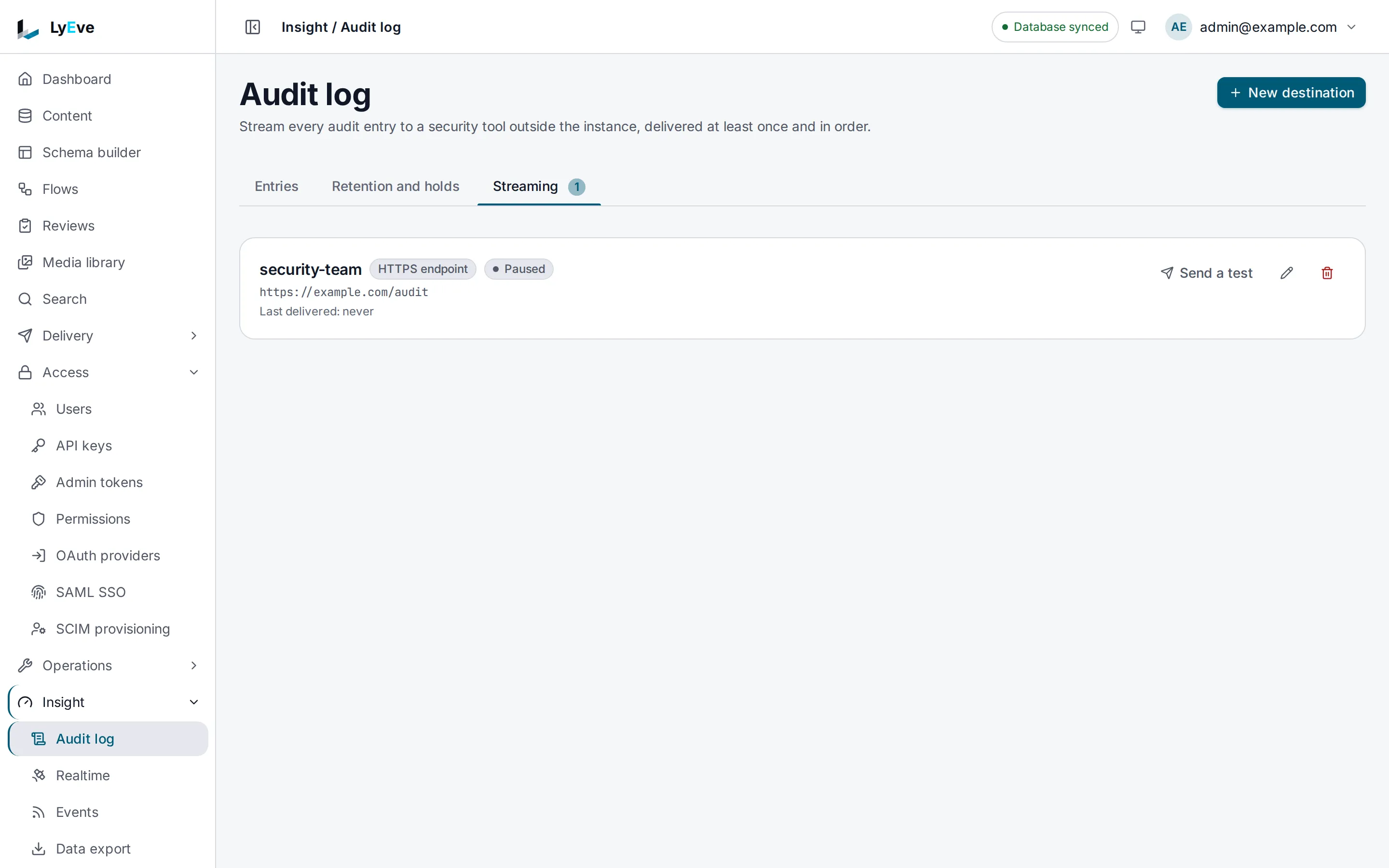
Task: Click the Database synced status badge
Action: (1055, 27)
